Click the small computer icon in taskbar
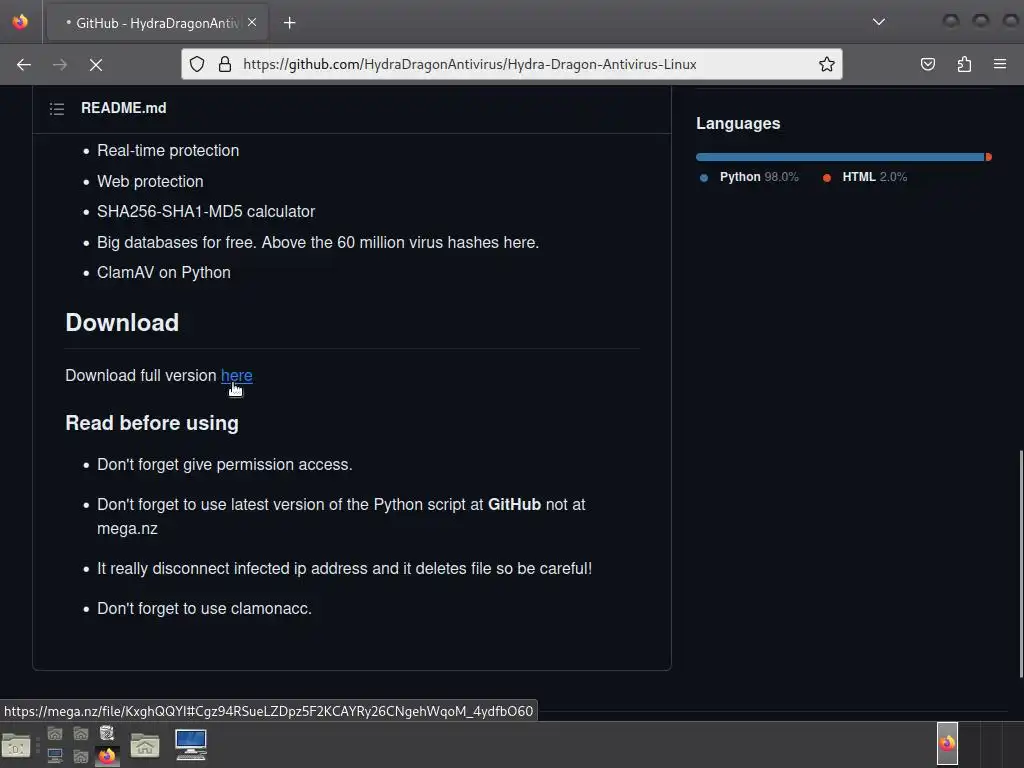 [x=55, y=756]
